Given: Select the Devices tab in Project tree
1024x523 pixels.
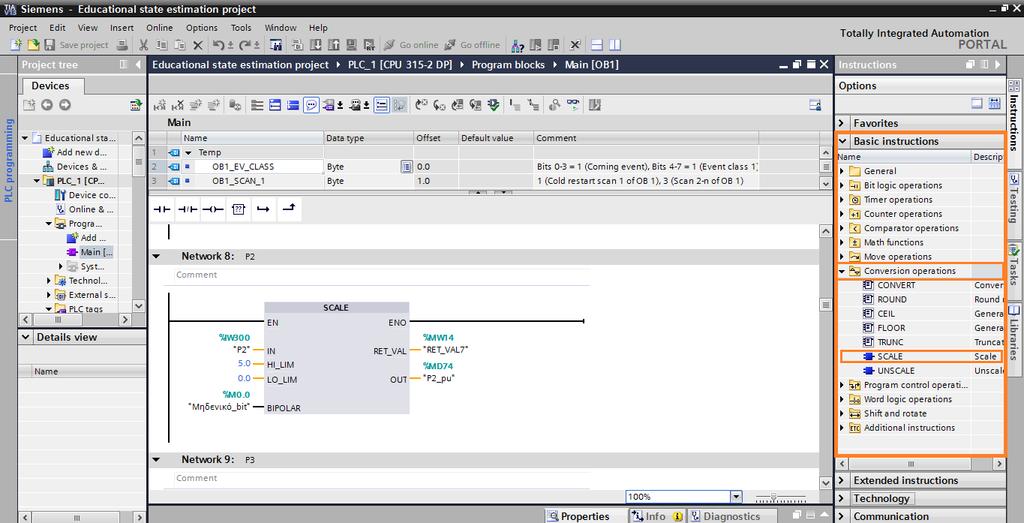Looking at the screenshot, I should tap(50, 86).
